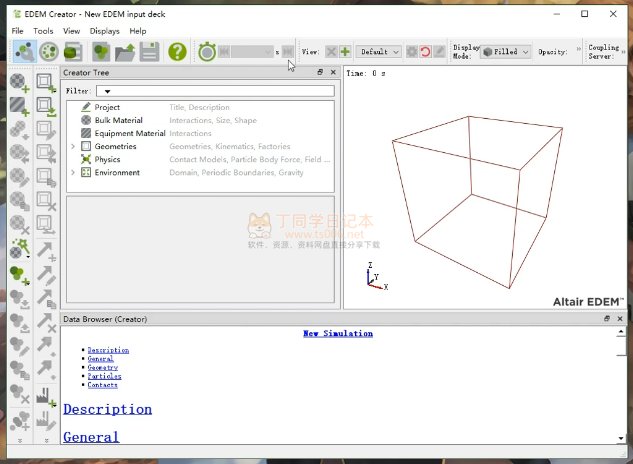Click the Save project disk icon

pos(150,51)
